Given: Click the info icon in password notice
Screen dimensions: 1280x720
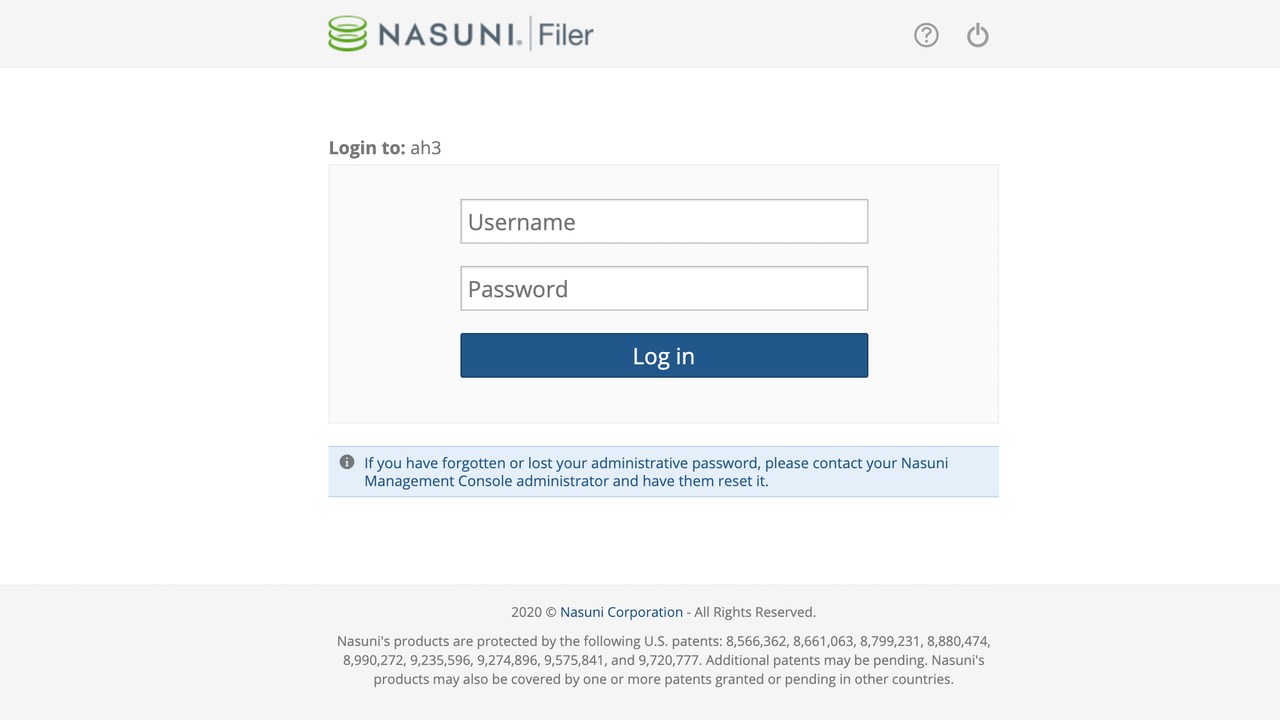Looking at the screenshot, I should click(347, 462).
